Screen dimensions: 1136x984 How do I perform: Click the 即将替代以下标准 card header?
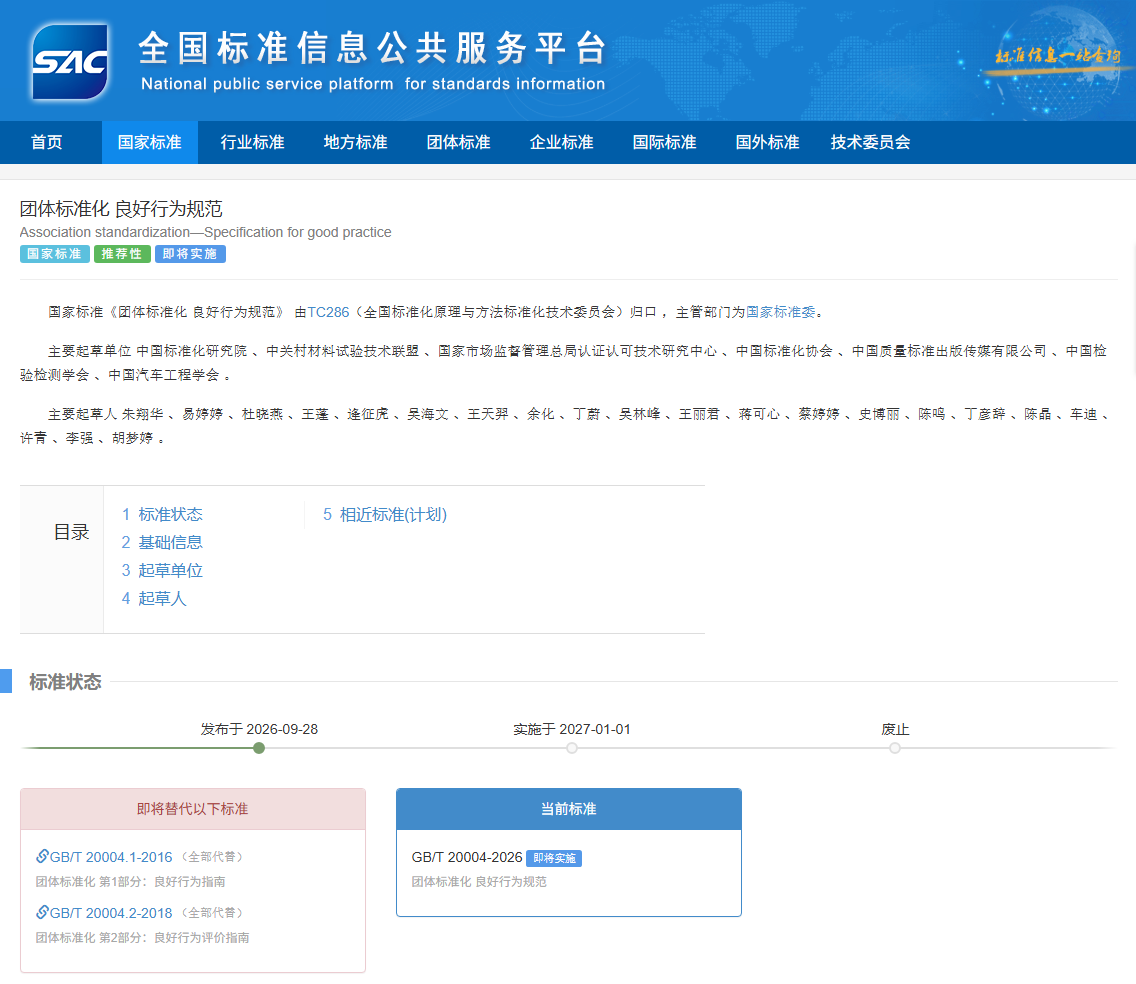193,809
